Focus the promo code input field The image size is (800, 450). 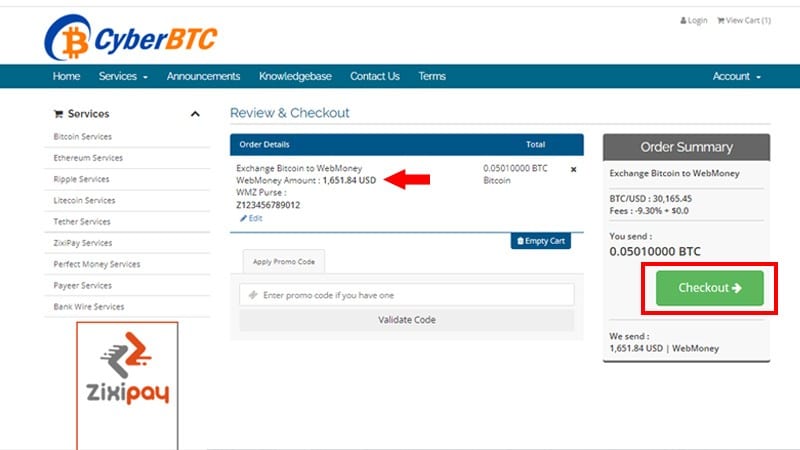[x=407, y=295]
